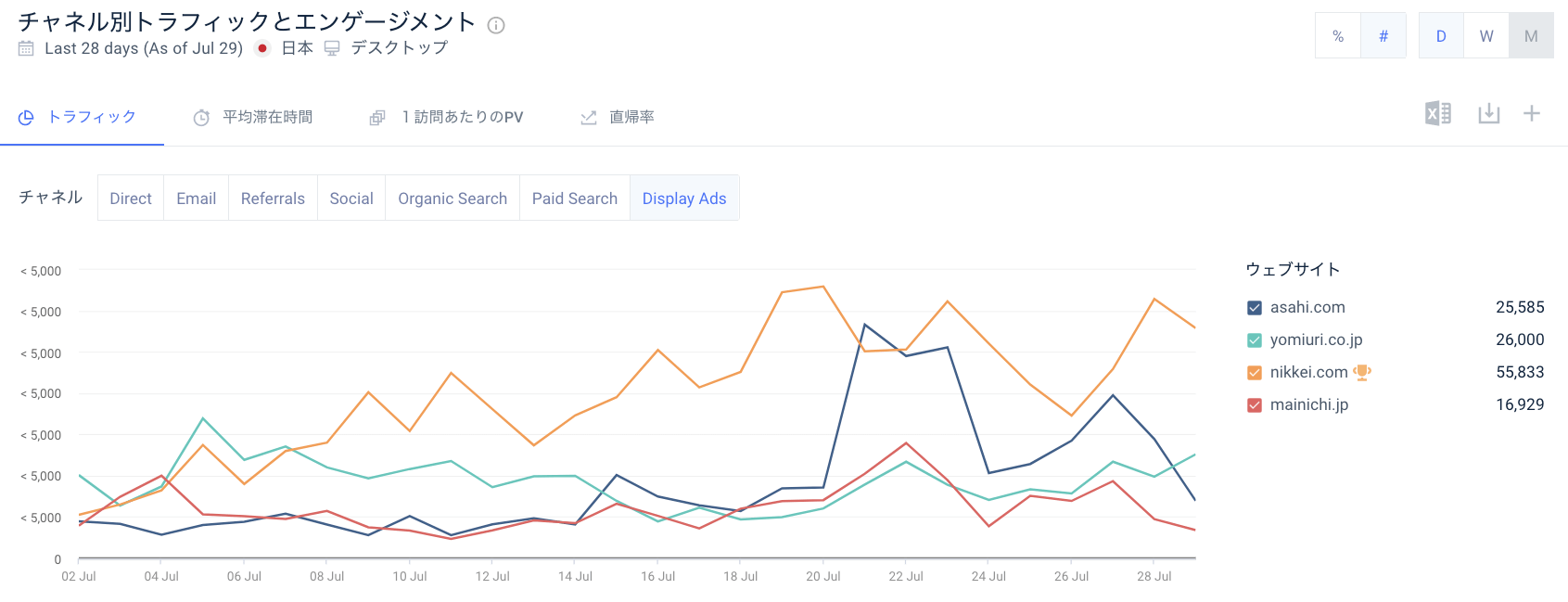Screen dimensions: 1568x602
Task: Select the Organic Search channel
Action: [453, 199]
